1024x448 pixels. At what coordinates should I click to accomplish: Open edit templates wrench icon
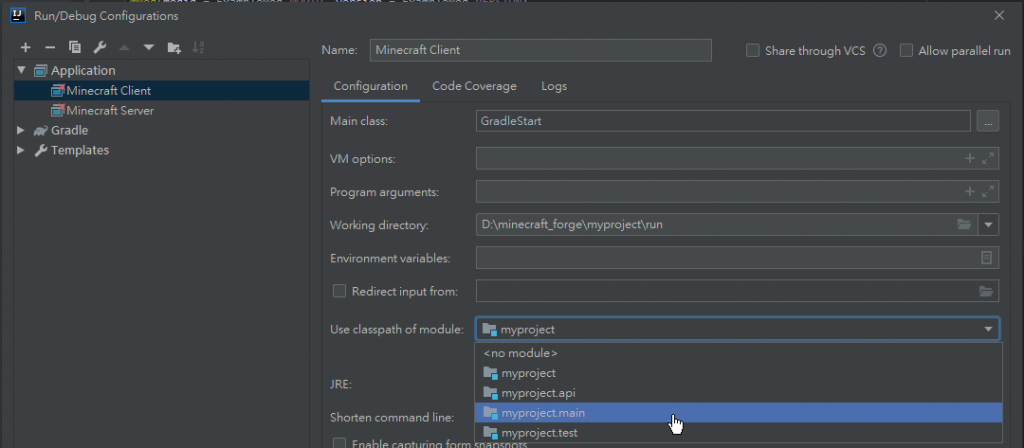tap(99, 47)
